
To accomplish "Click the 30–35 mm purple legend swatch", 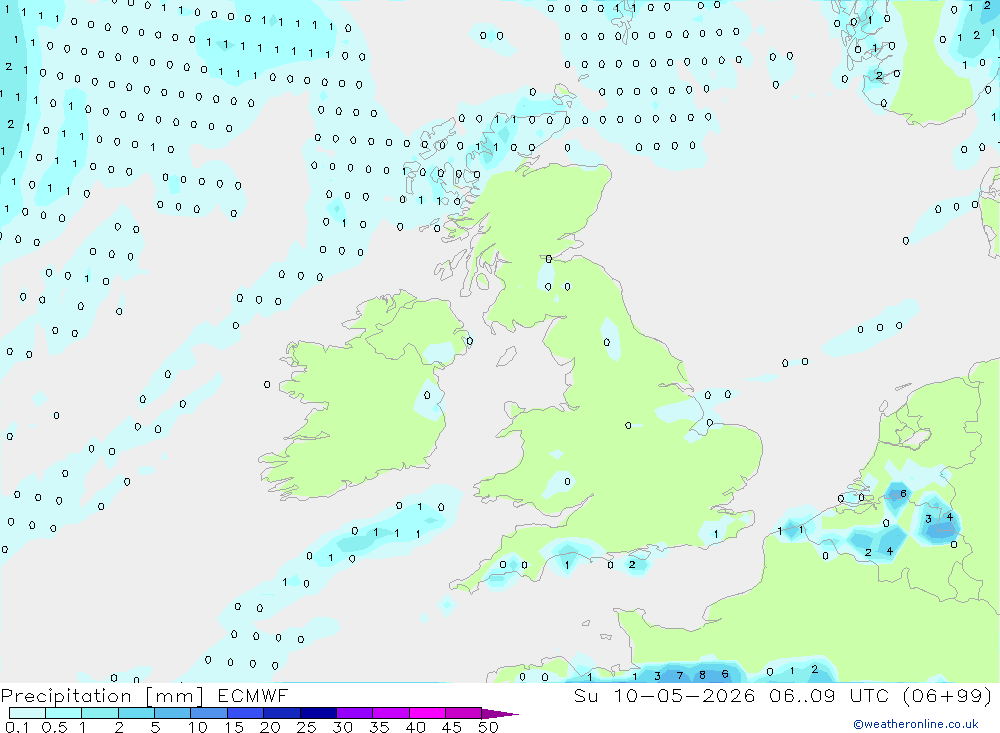I will coord(355,713).
